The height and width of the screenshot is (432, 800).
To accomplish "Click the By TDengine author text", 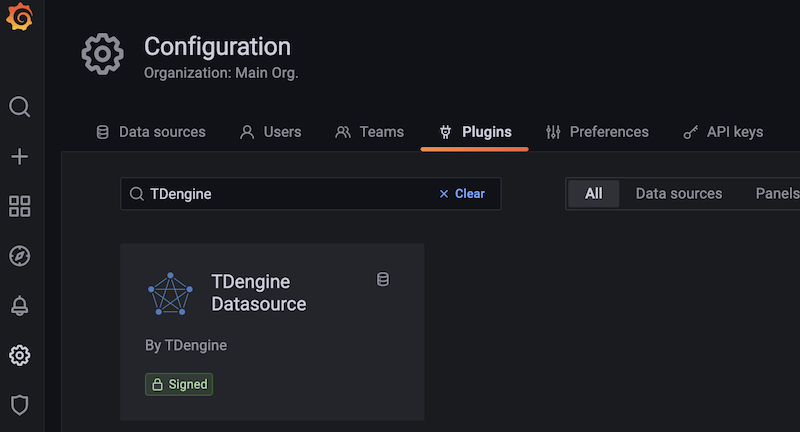I will point(186,345).
